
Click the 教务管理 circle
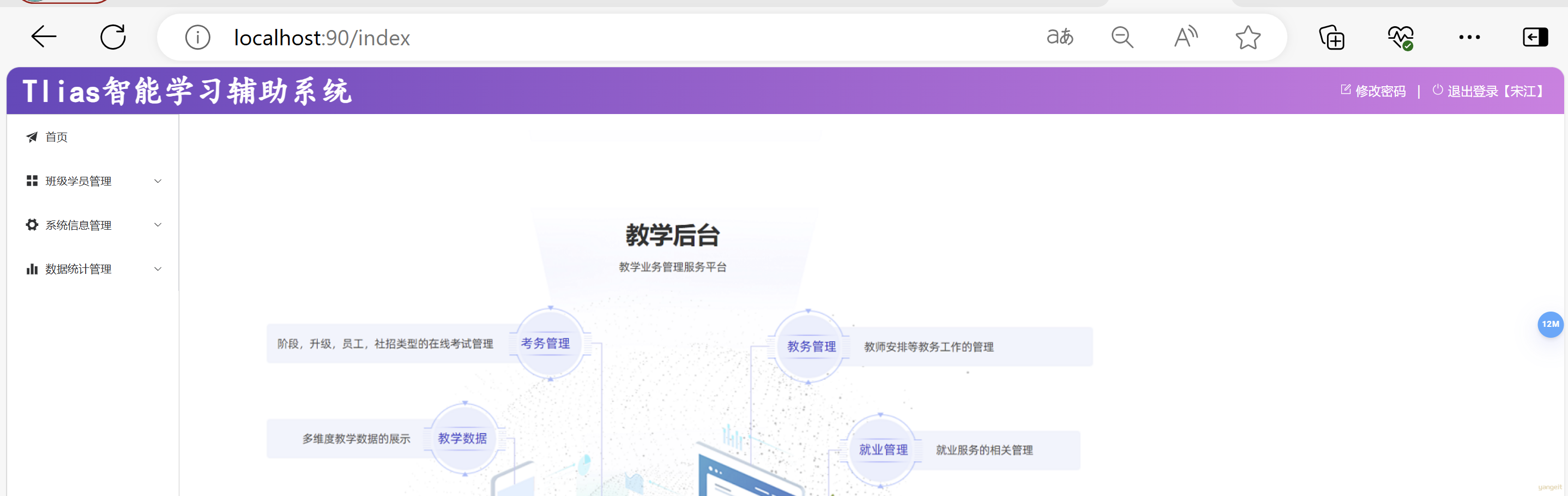coord(809,346)
